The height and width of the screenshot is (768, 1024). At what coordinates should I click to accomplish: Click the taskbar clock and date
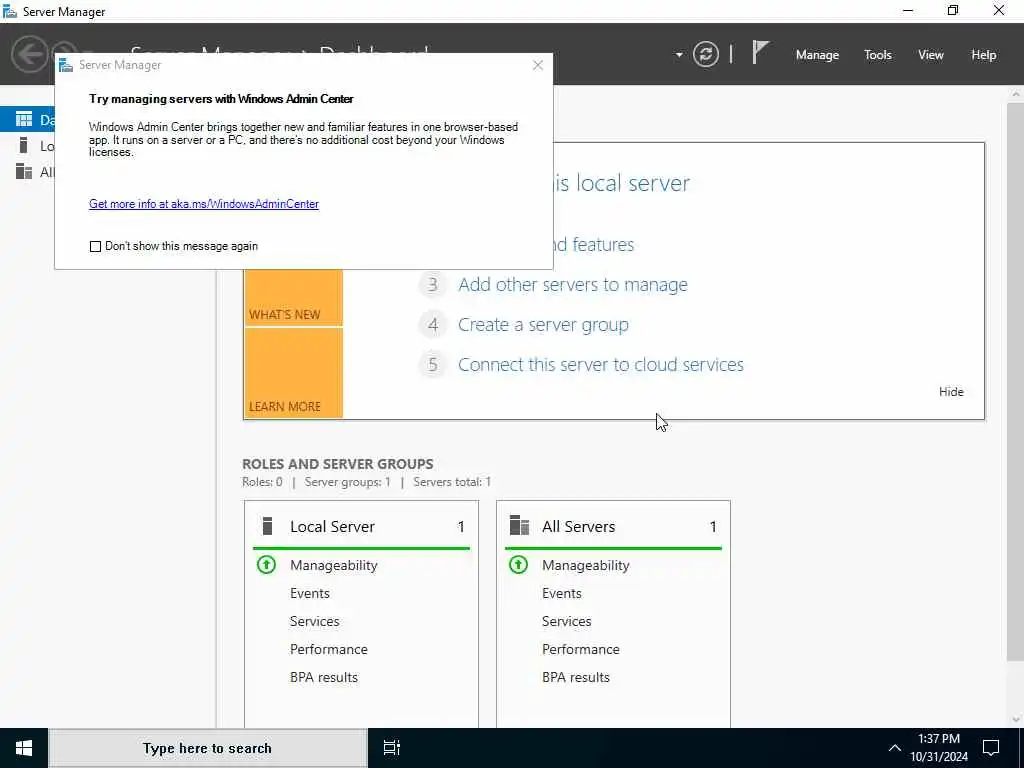(939, 748)
